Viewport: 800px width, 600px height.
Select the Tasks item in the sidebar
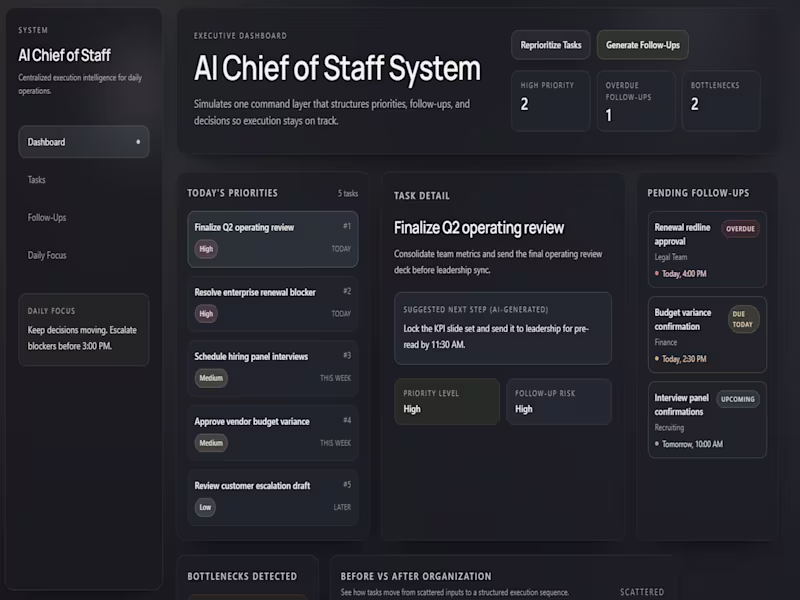point(37,180)
